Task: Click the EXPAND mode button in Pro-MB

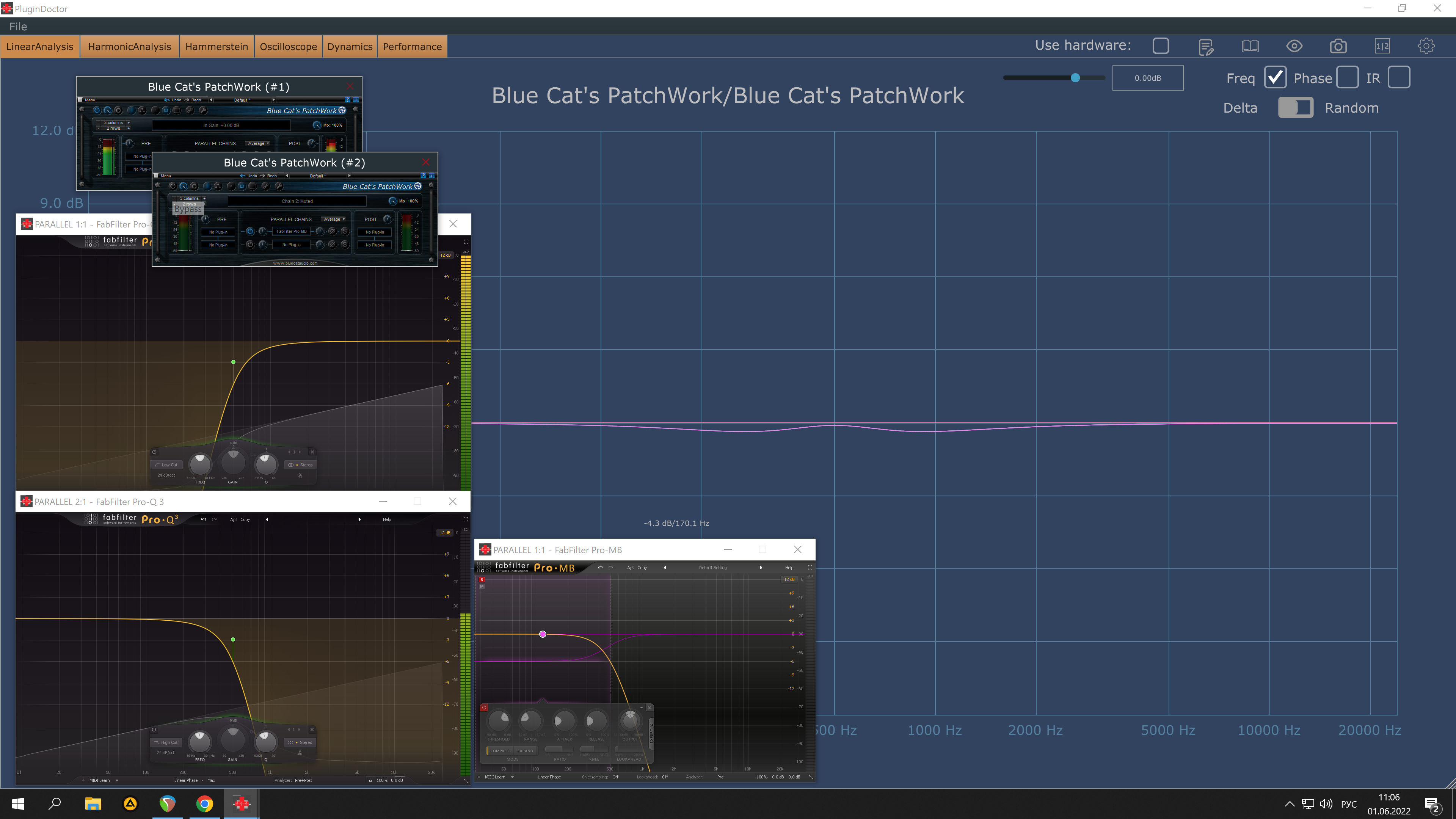Action: coord(525,751)
